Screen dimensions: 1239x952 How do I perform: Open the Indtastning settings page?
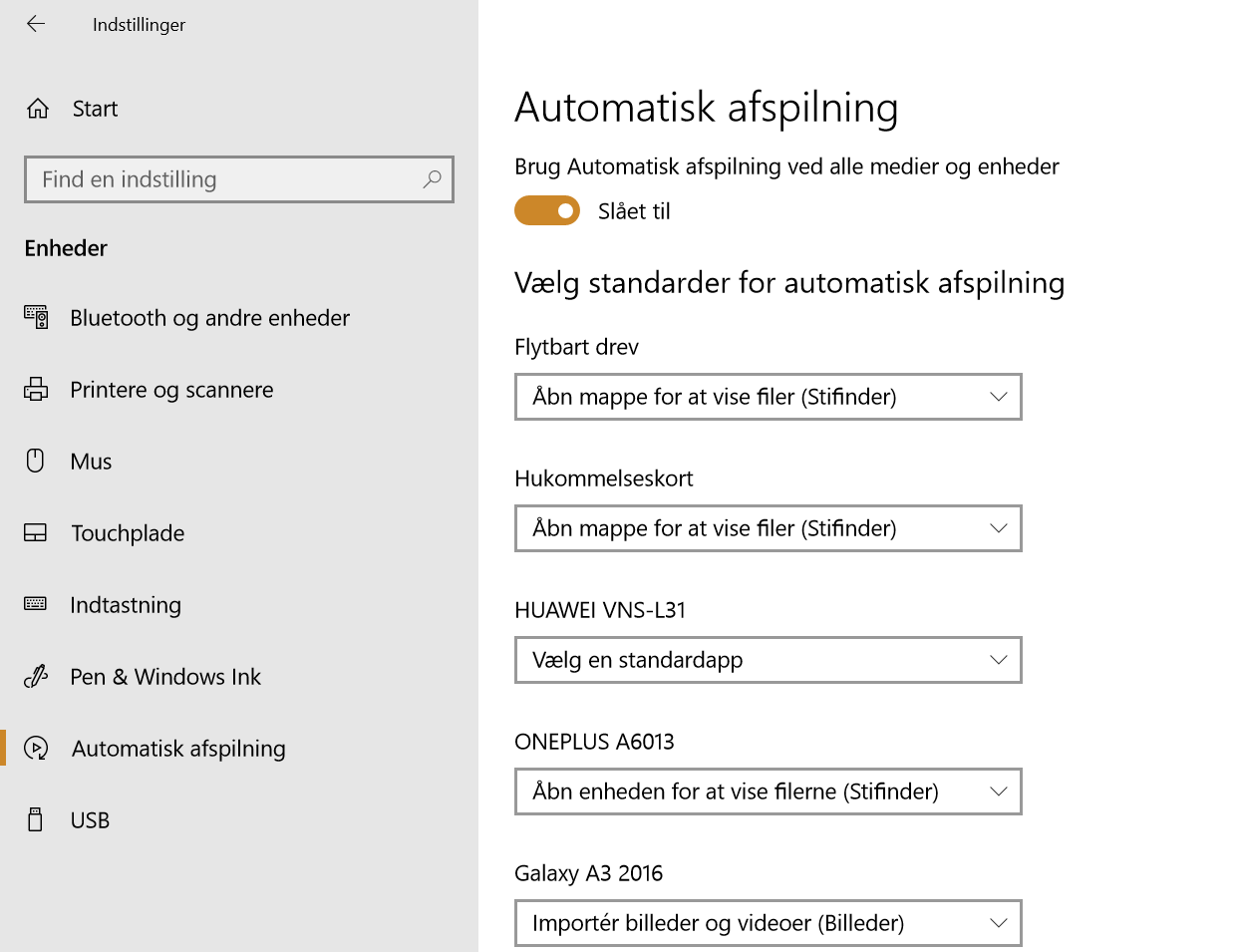126,605
